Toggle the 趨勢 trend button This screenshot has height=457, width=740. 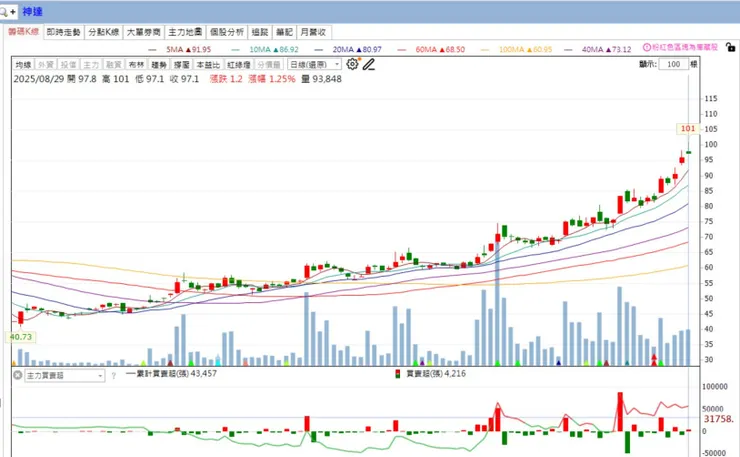159,65
